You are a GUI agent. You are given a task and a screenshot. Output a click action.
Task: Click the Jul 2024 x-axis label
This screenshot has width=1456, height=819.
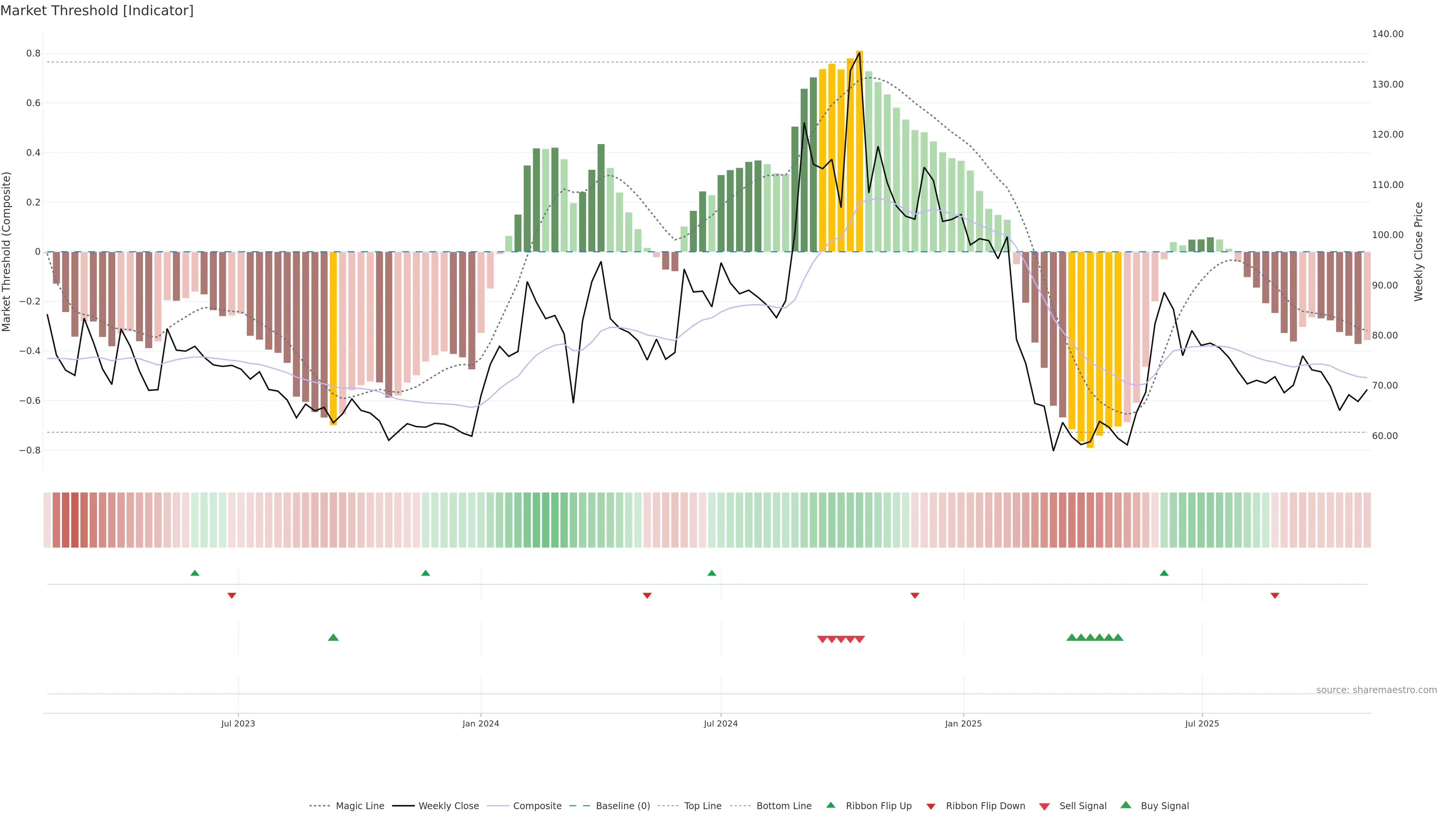tap(721, 723)
